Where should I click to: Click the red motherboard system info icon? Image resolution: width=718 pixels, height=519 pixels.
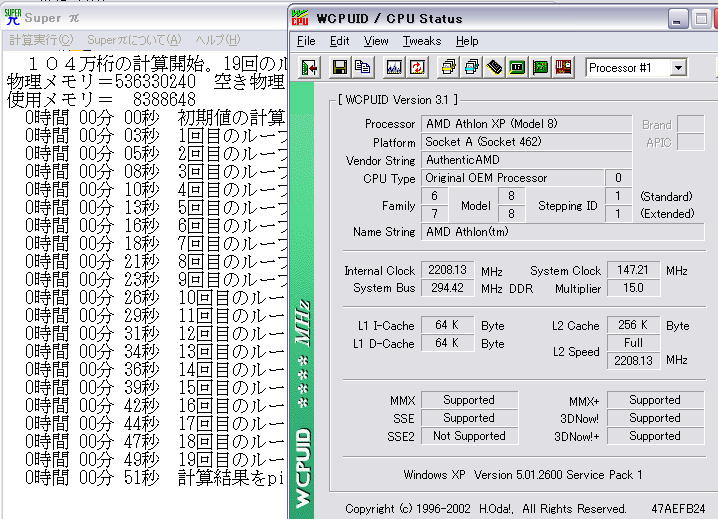563,68
